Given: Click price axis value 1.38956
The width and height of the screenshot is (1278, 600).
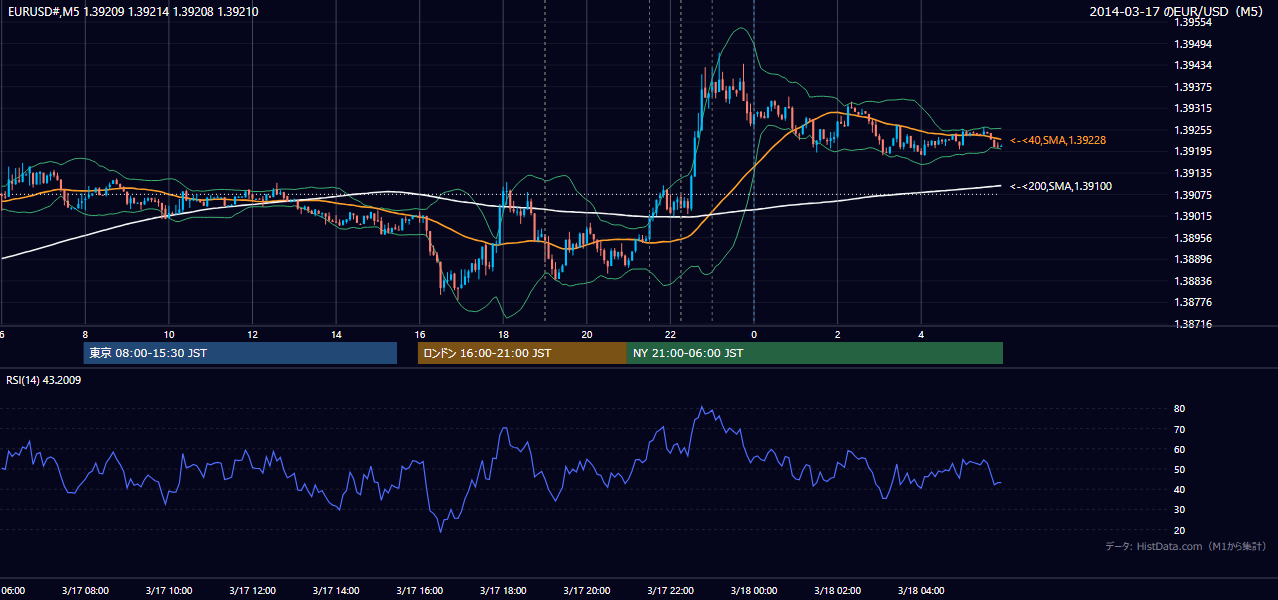Looking at the screenshot, I should coord(1193,238).
